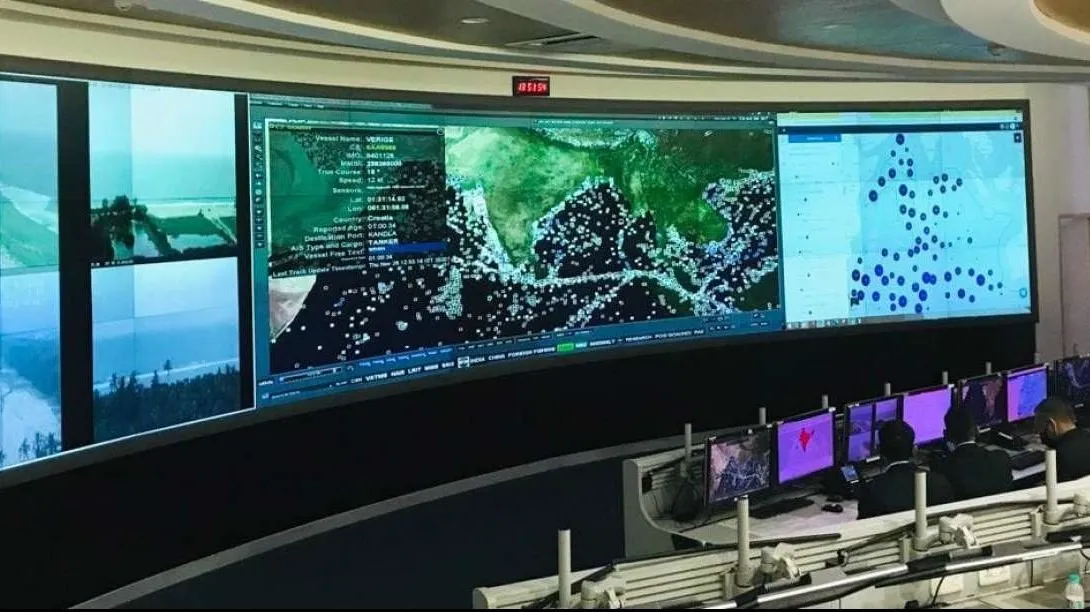Close the VERIGE vessel information panel
Image resolution: width=1090 pixels, height=612 pixels.
[439, 130]
